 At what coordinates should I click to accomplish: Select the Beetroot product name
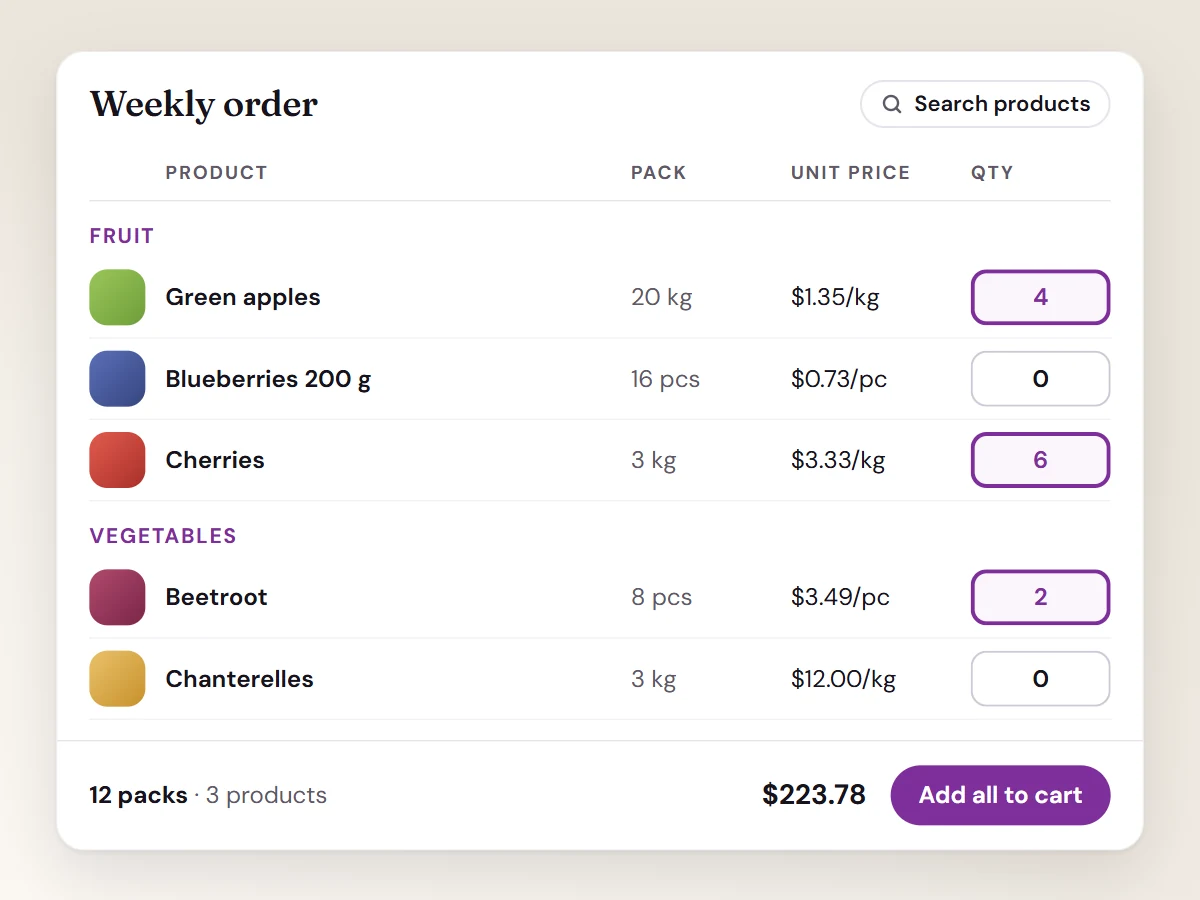point(217,597)
